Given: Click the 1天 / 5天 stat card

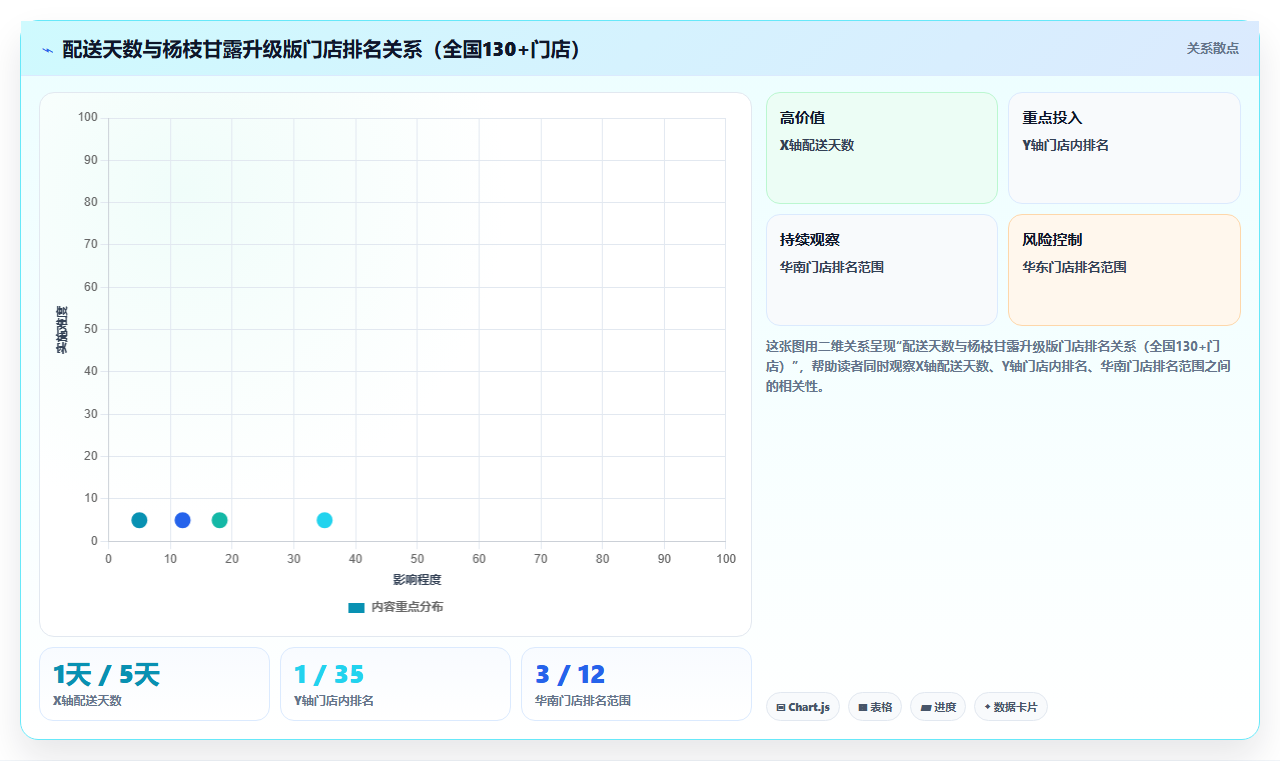Looking at the screenshot, I should click(154, 684).
